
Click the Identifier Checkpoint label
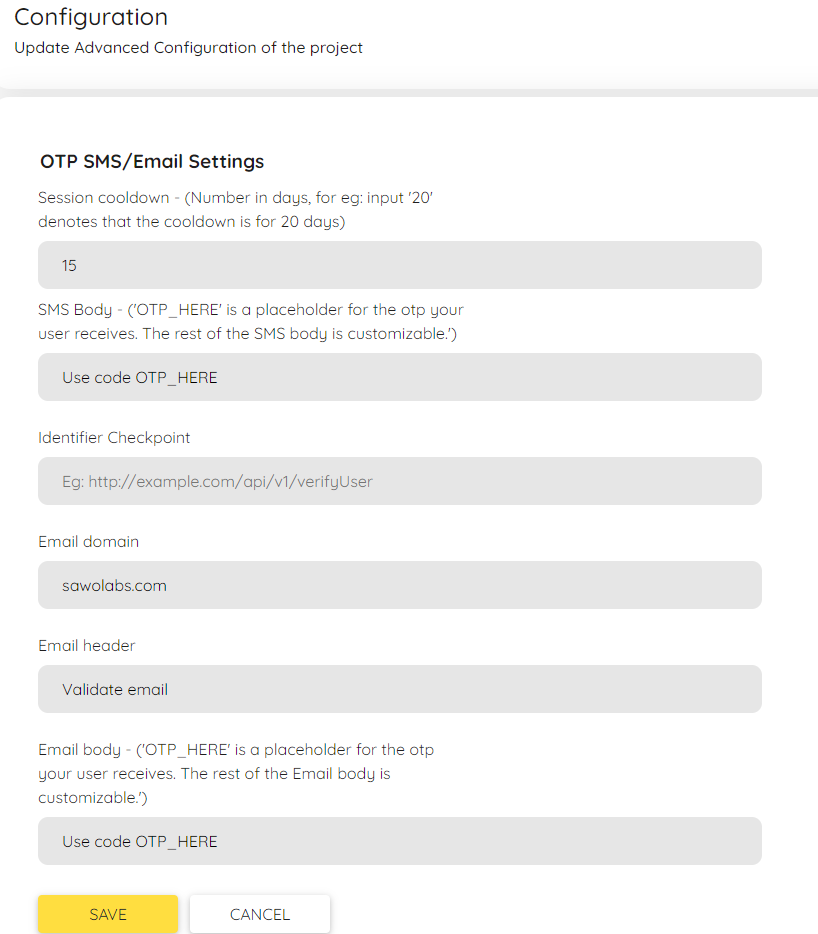click(114, 438)
